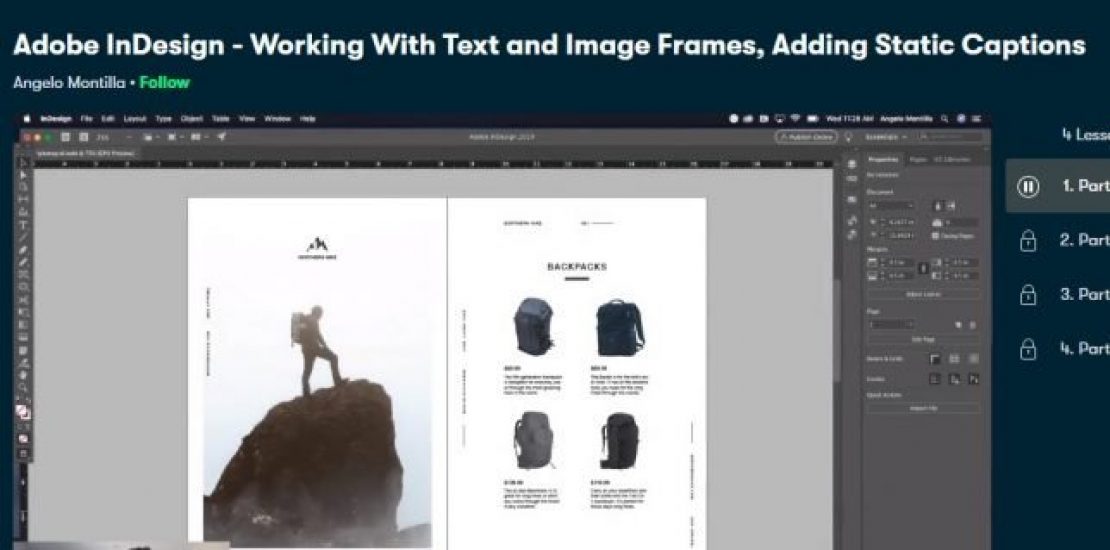Toggle the margins chain link constraint
Screen dimensions: 1110x550
pyautogui.click(x=922, y=268)
